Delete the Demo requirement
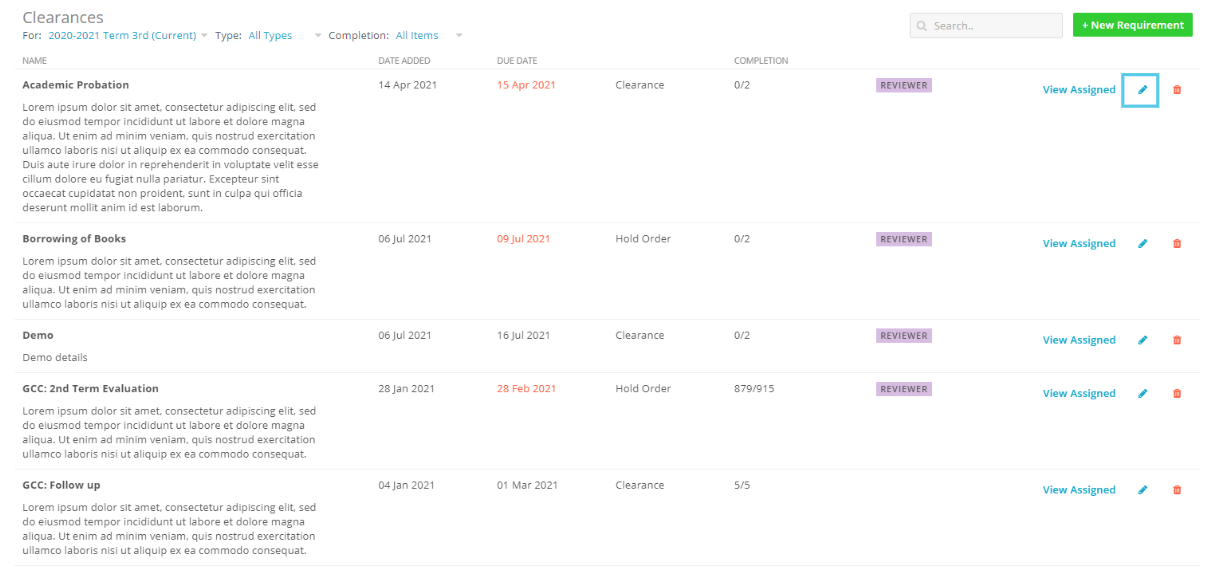 tap(1176, 340)
